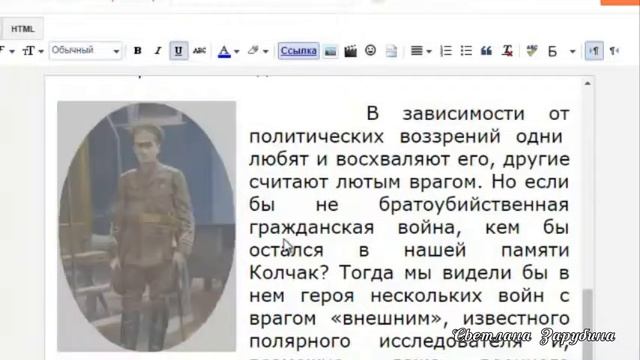Toggle bold formatting
Image resolution: width=640 pixels, height=360 pixels.
pyautogui.click(x=138, y=51)
